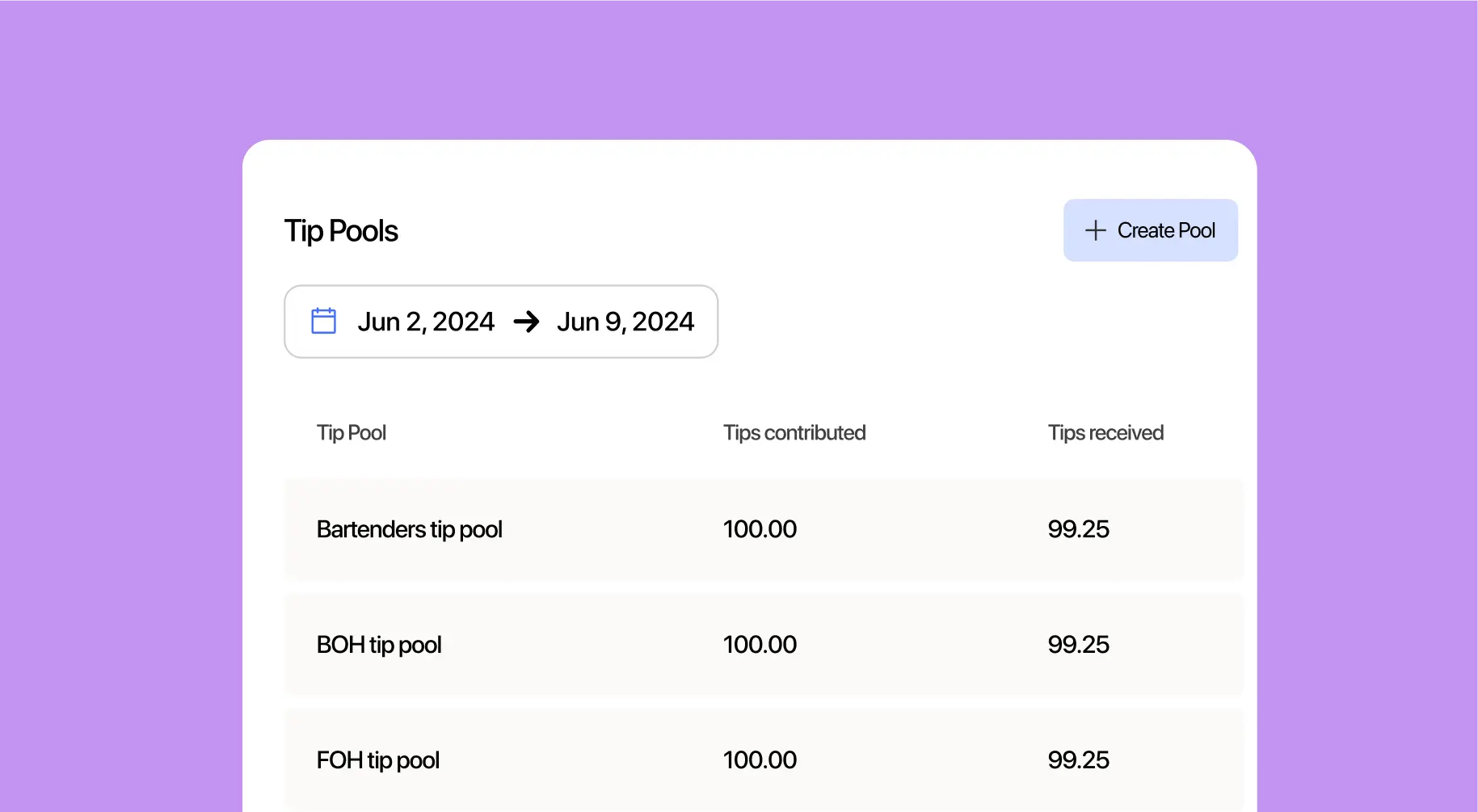Click 99.25 received for Bartenders tip pool
This screenshot has width=1478, height=812.
pos(1078,529)
